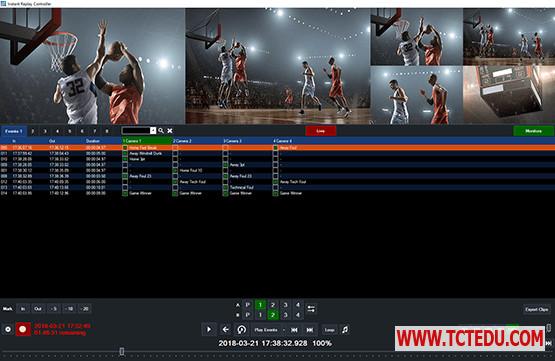
Task: Select P on channel B row
Action: 248,315
